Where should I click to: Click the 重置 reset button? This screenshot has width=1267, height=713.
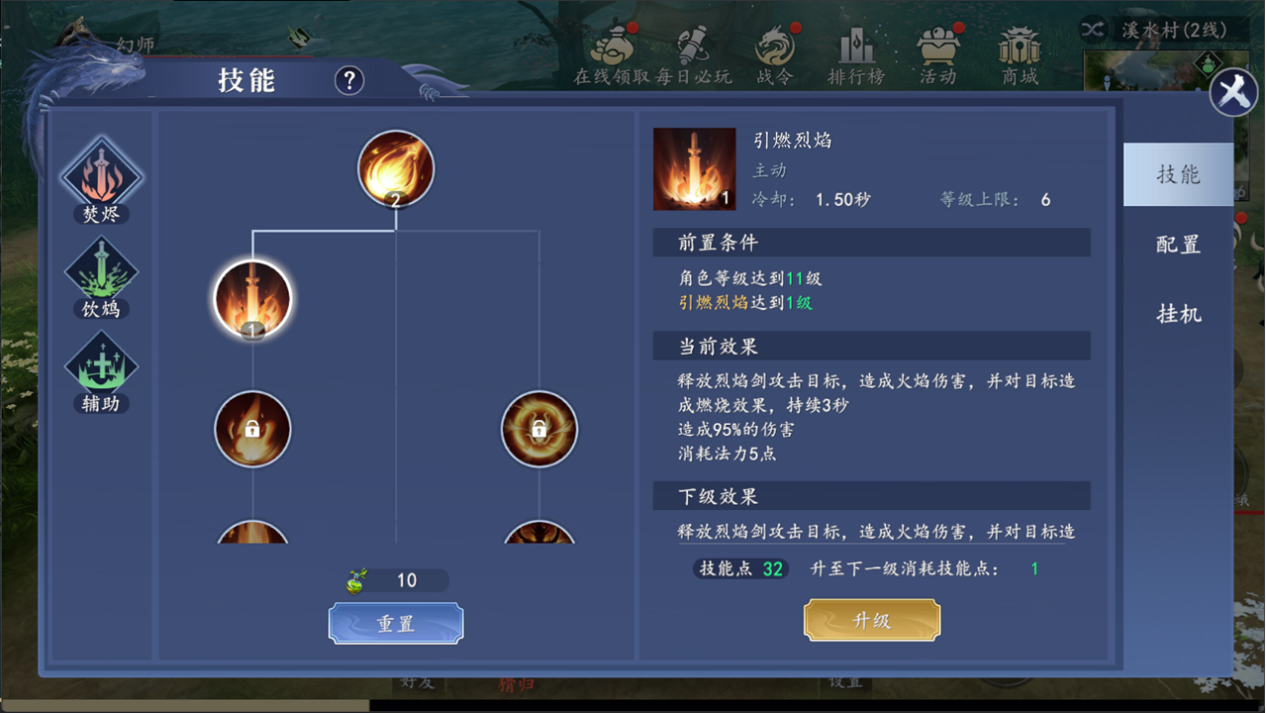(396, 623)
